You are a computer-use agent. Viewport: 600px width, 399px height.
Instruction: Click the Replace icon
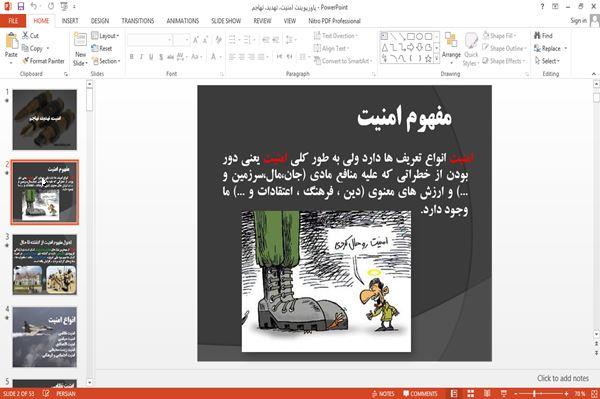537,48
